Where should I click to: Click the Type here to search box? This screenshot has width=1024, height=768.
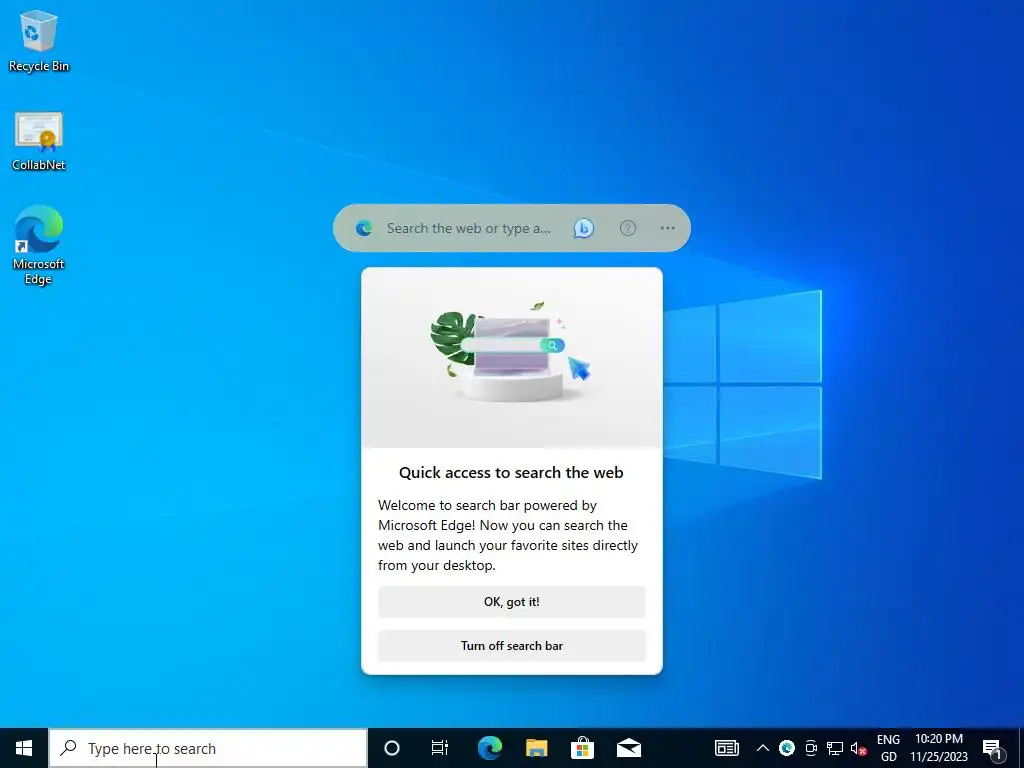point(208,748)
